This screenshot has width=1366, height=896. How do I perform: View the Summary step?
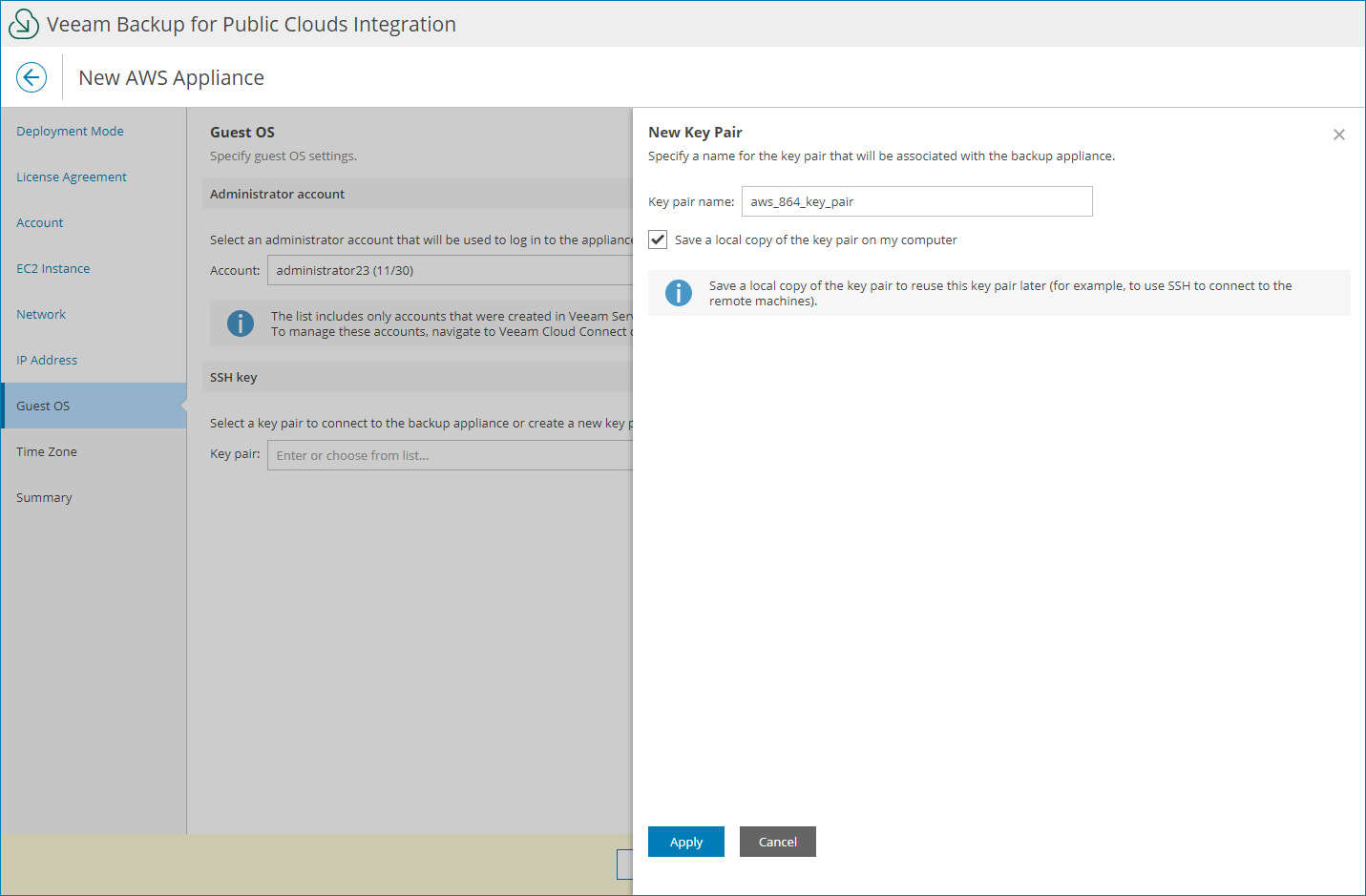[43, 497]
